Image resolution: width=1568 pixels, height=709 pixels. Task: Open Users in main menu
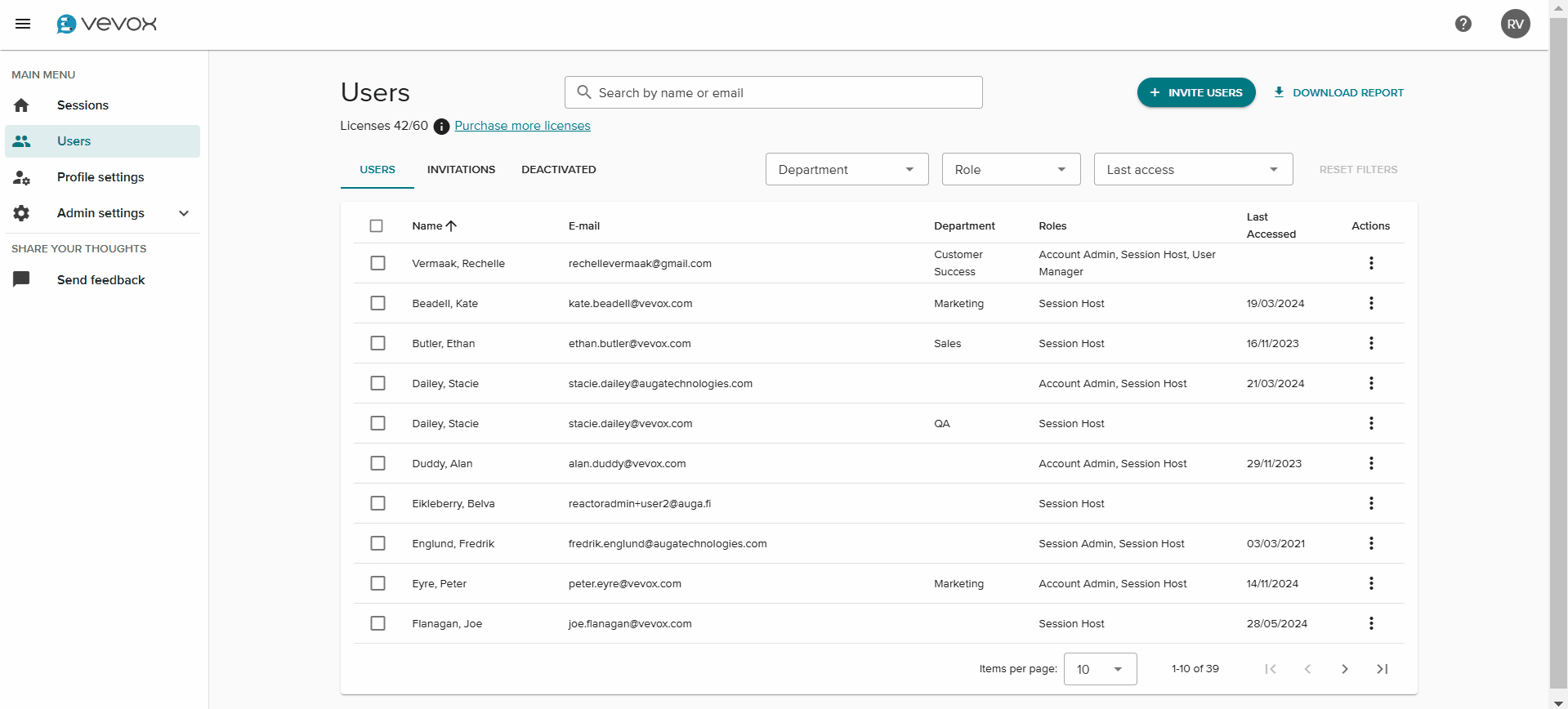[102, 141]
